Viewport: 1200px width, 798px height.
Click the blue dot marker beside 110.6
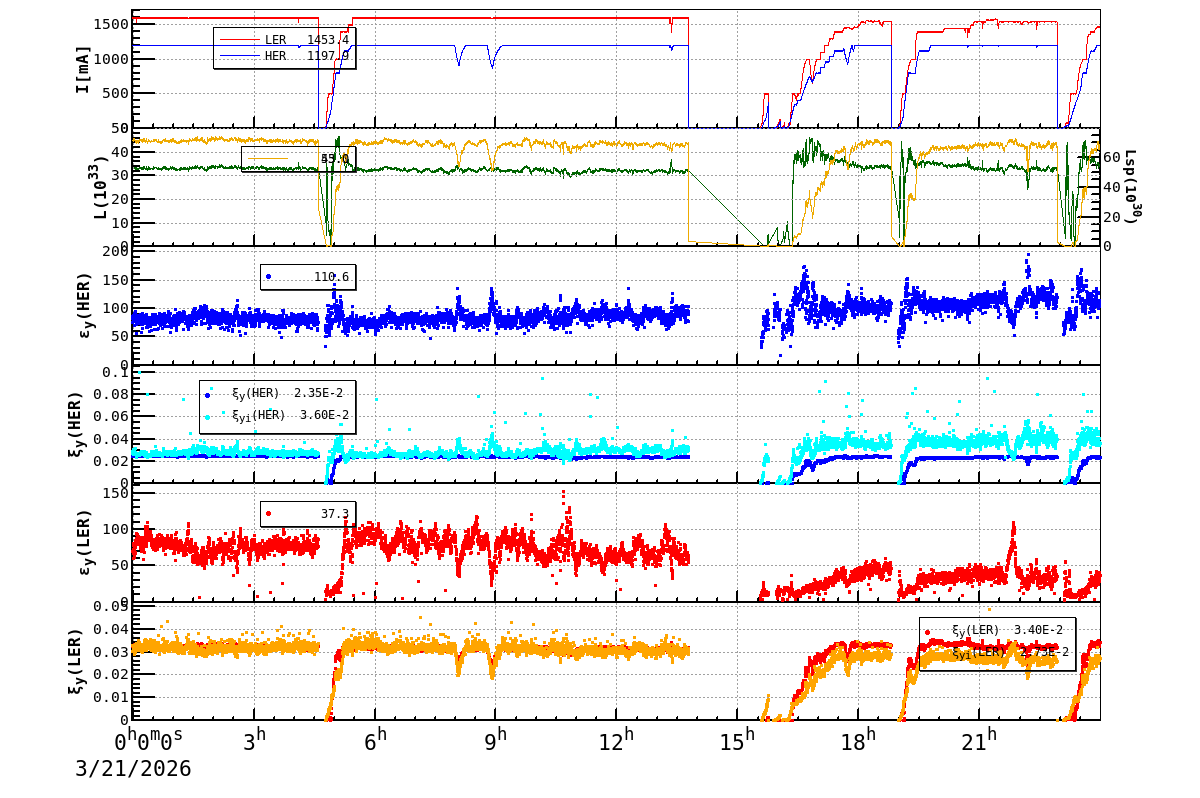[x=268, y=277]
